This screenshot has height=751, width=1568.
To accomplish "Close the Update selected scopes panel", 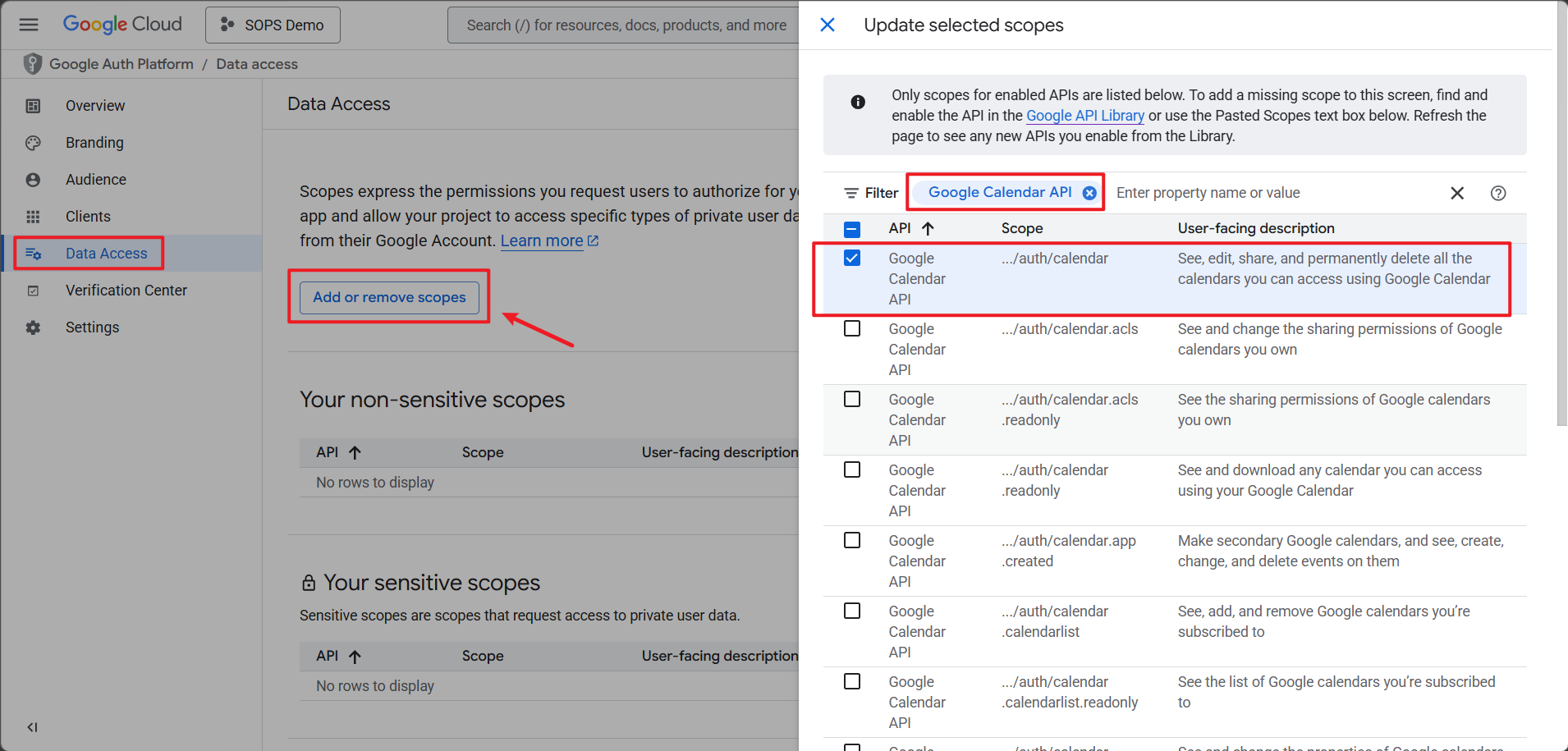I will (x=828, y=25).
